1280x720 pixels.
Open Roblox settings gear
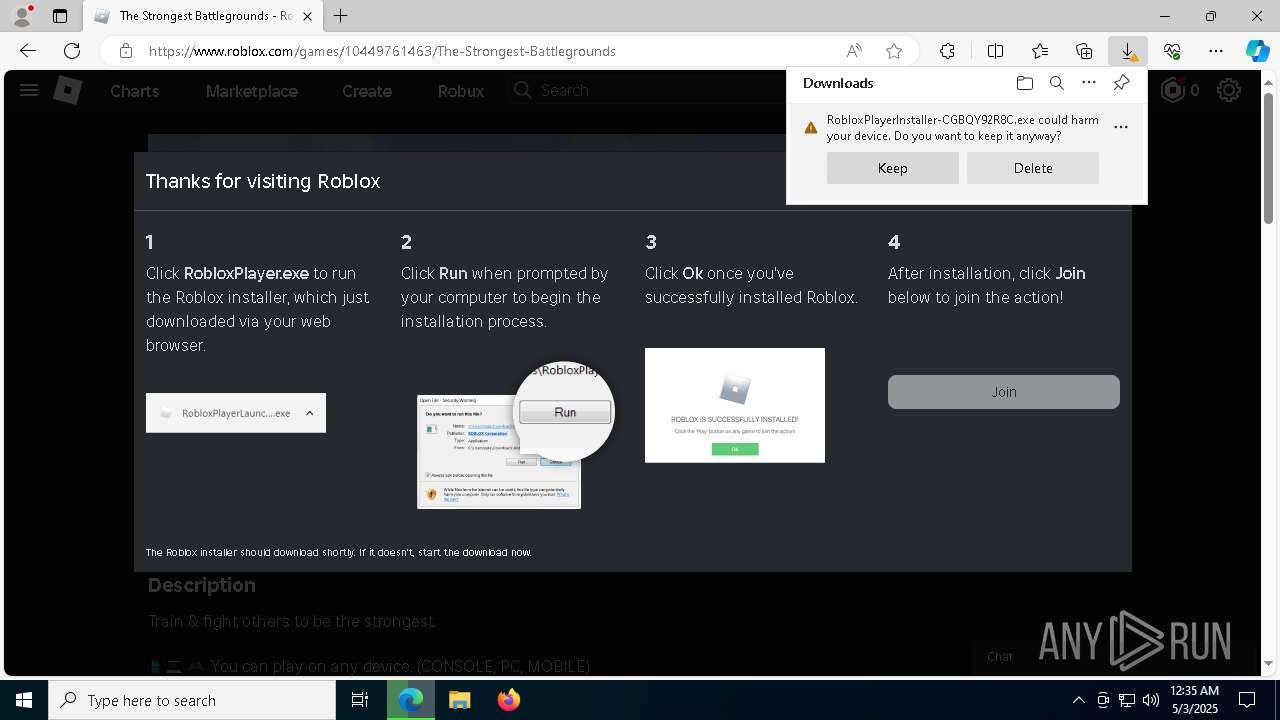1229,91
